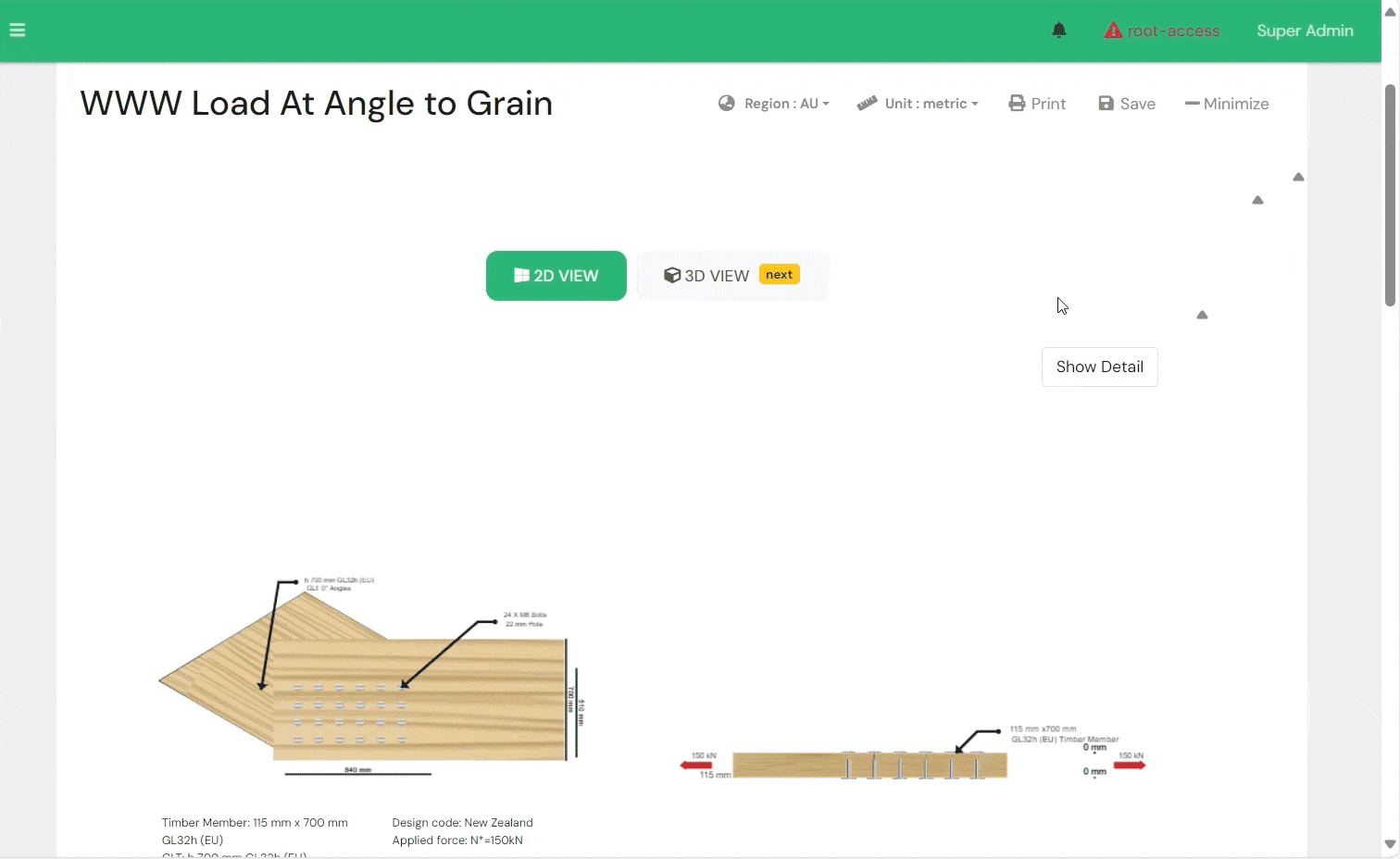Click the printer icon

(x=1017, y=104)
